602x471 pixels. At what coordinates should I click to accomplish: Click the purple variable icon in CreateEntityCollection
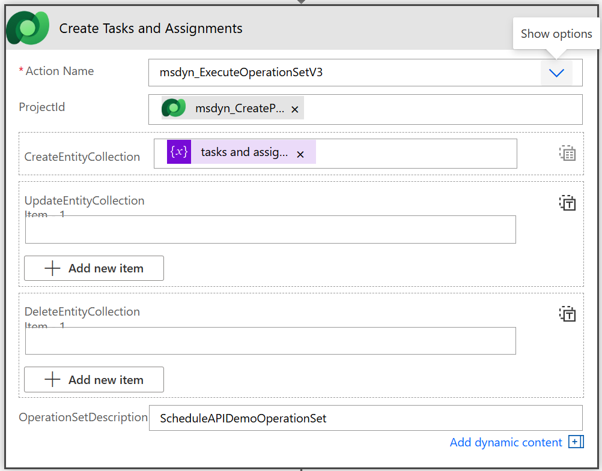[x=179, y=152]
